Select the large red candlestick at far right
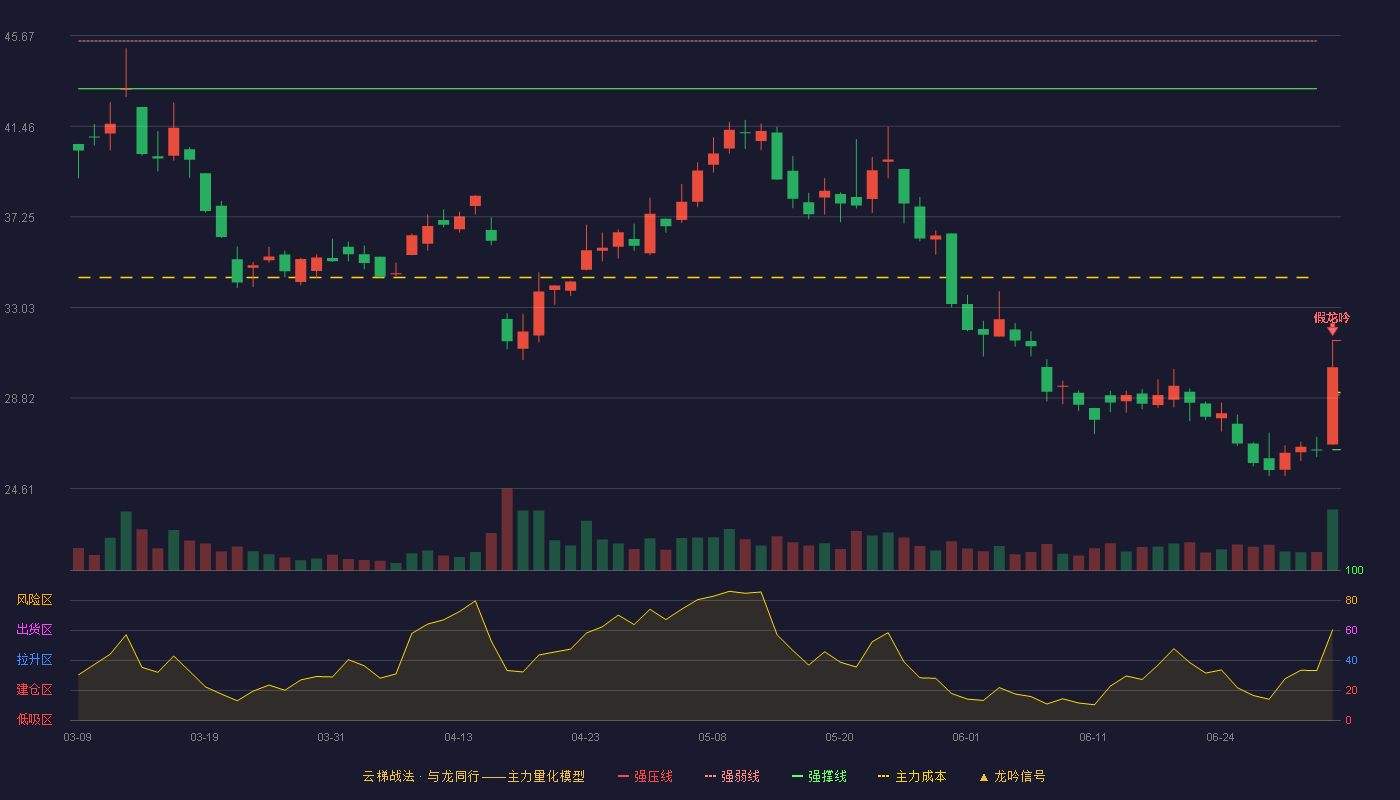The width and height of the screenshot is (1400, 800). point(1332,405)
